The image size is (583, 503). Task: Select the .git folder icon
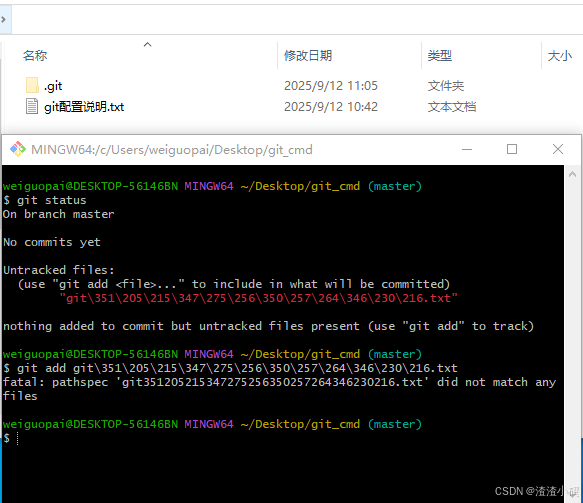pyautogui.click(x=32, y=86)
